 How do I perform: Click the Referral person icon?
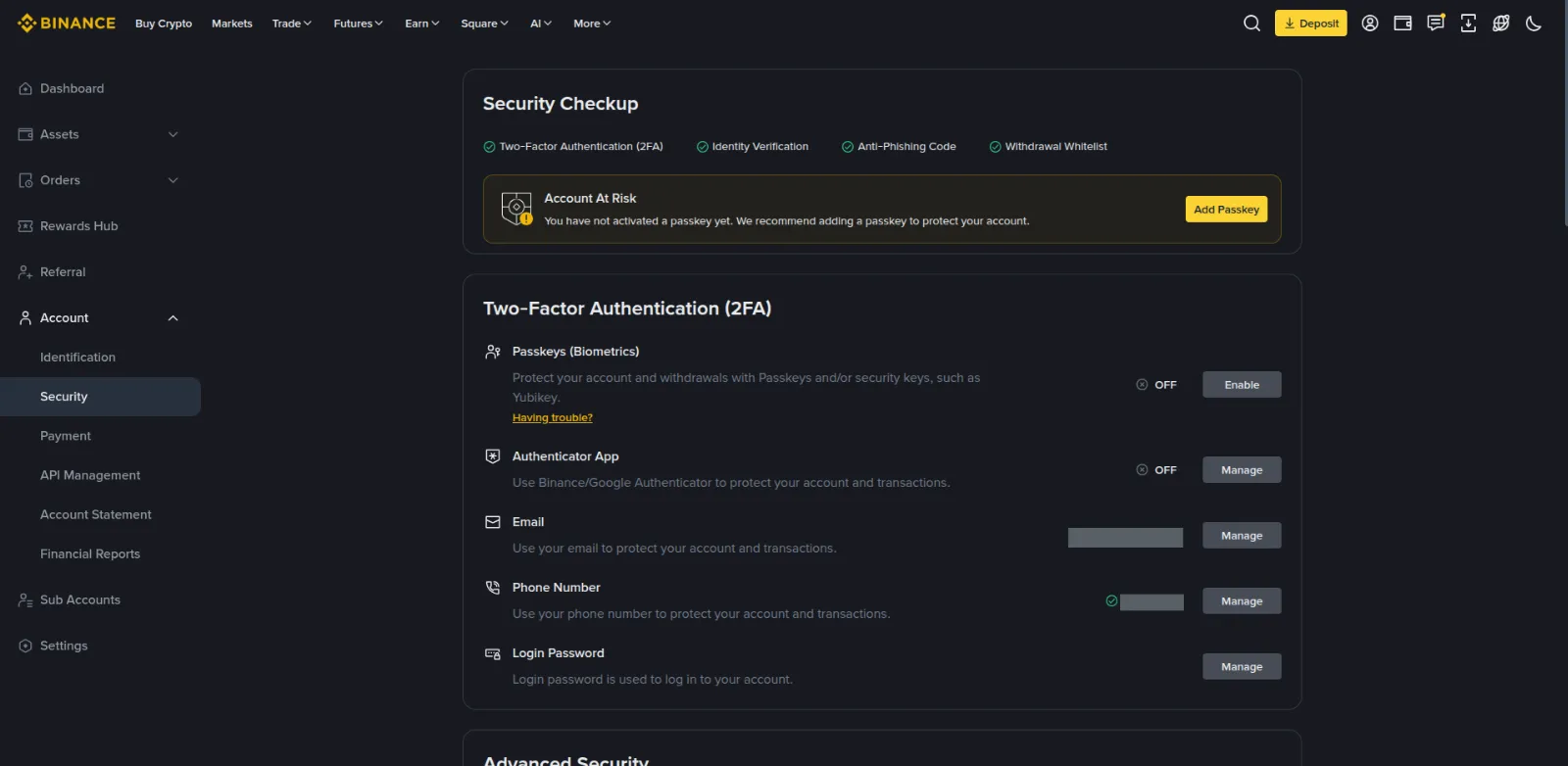click(x=25, y=272)
